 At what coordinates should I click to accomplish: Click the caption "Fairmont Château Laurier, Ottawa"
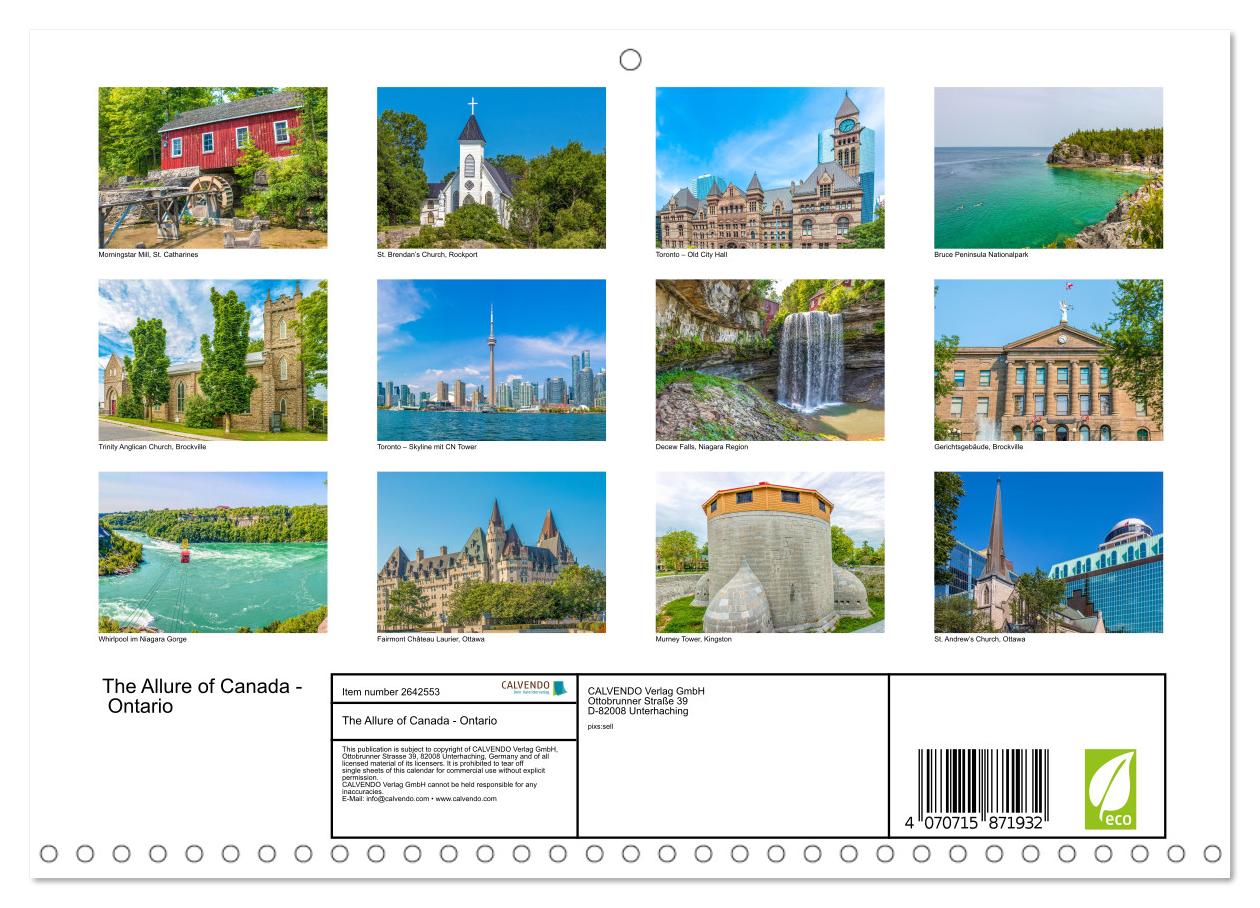(431, 639)
